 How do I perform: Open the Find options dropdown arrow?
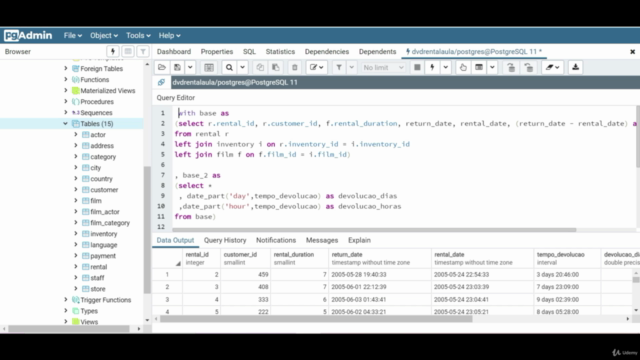click(242, 67)
